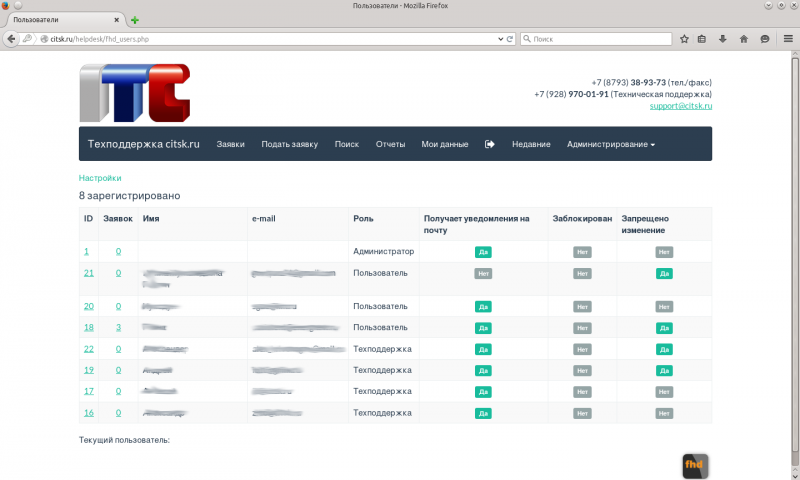The width and height of the screenshot is (800, 480).
Task: Close the Пользователи tab
Action: pos(116,20)
